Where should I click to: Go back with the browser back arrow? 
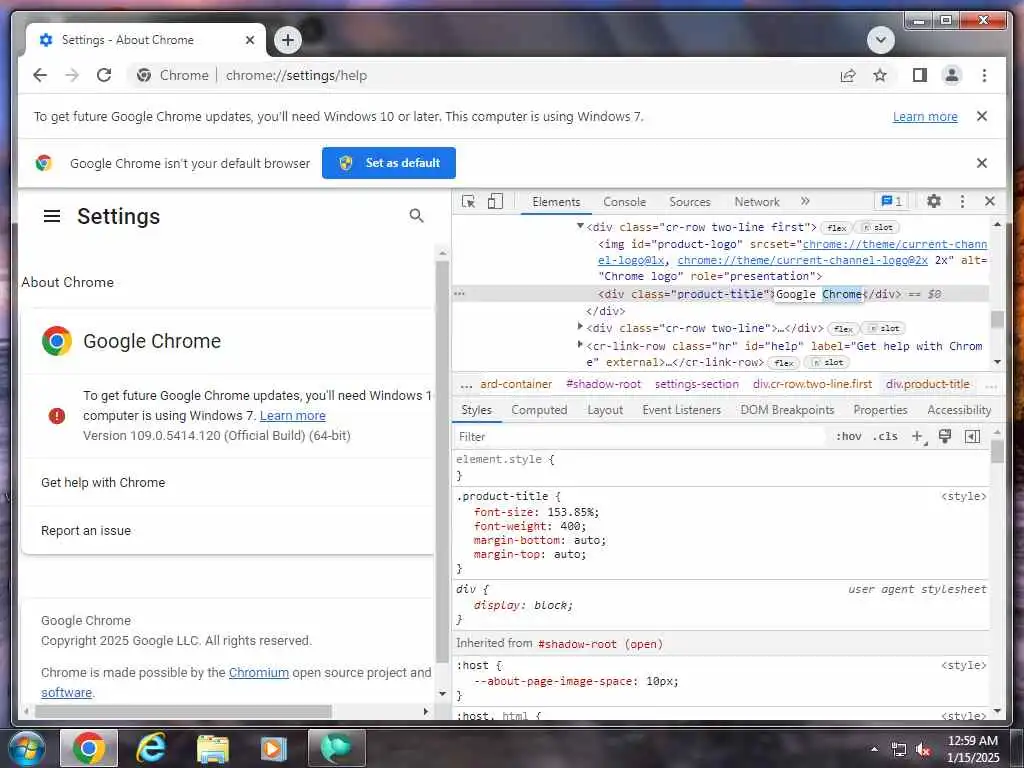[x=40, y=75]
